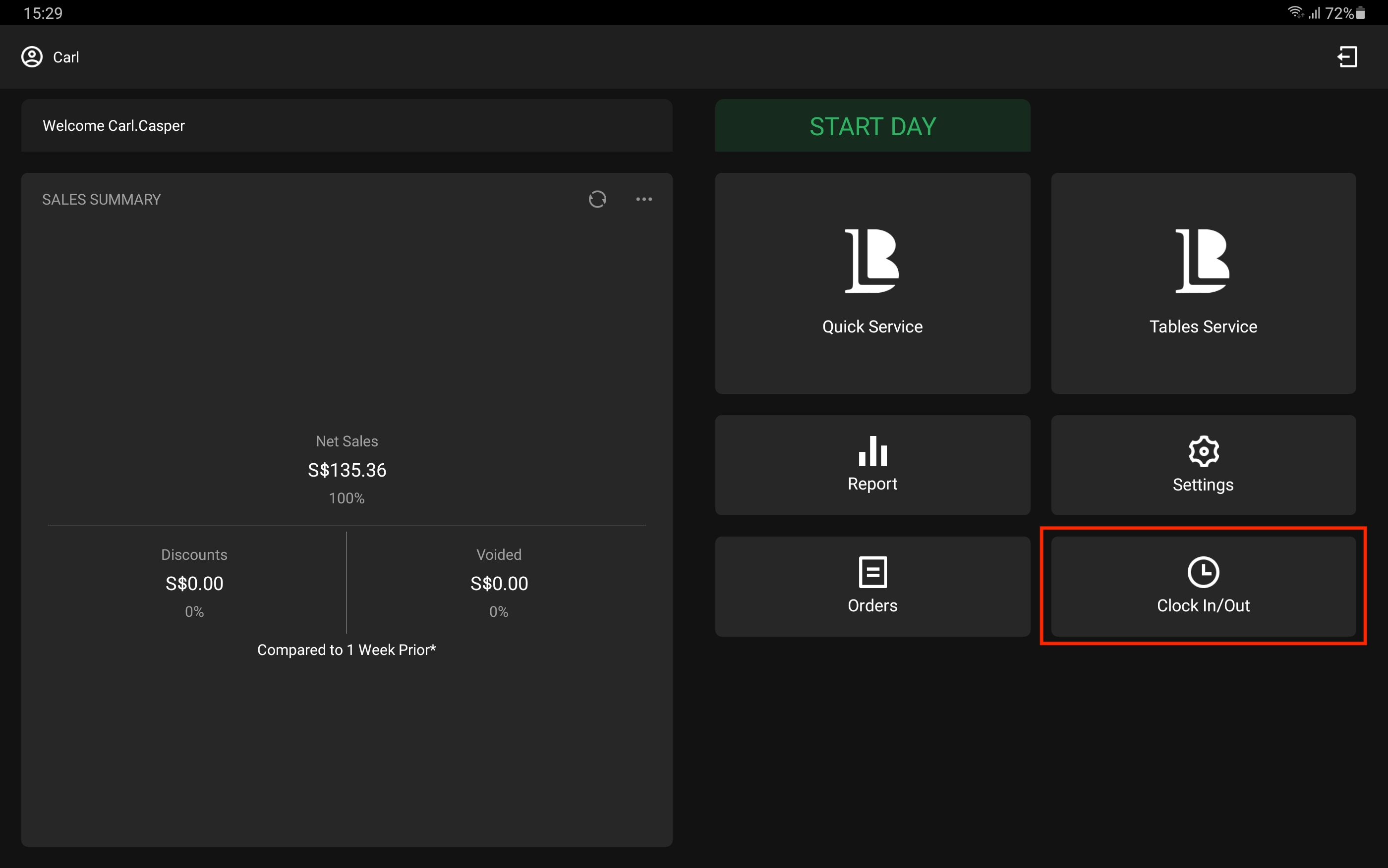The width and height of the screenshot is (1388, 868).
Task: Open Settings via the gear icon
Action: [1203, 451]
